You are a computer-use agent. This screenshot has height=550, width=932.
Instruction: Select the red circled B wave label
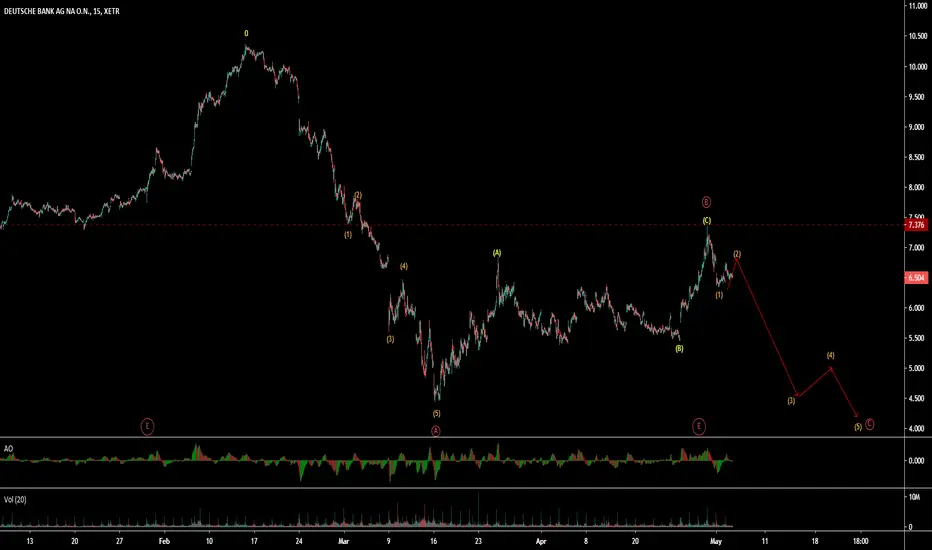(x=706, y=202)
